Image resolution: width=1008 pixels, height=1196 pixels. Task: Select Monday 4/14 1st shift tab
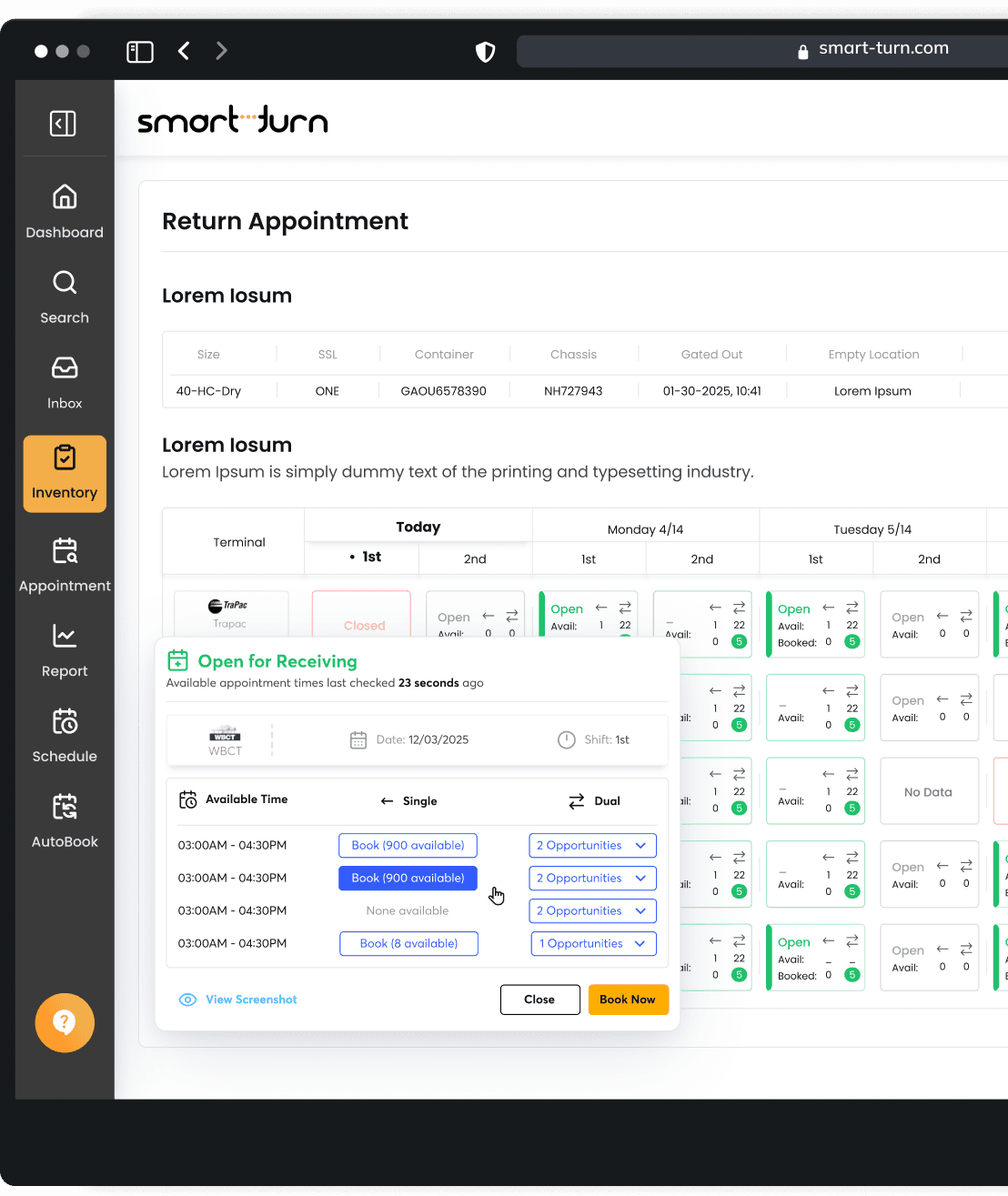589,559
